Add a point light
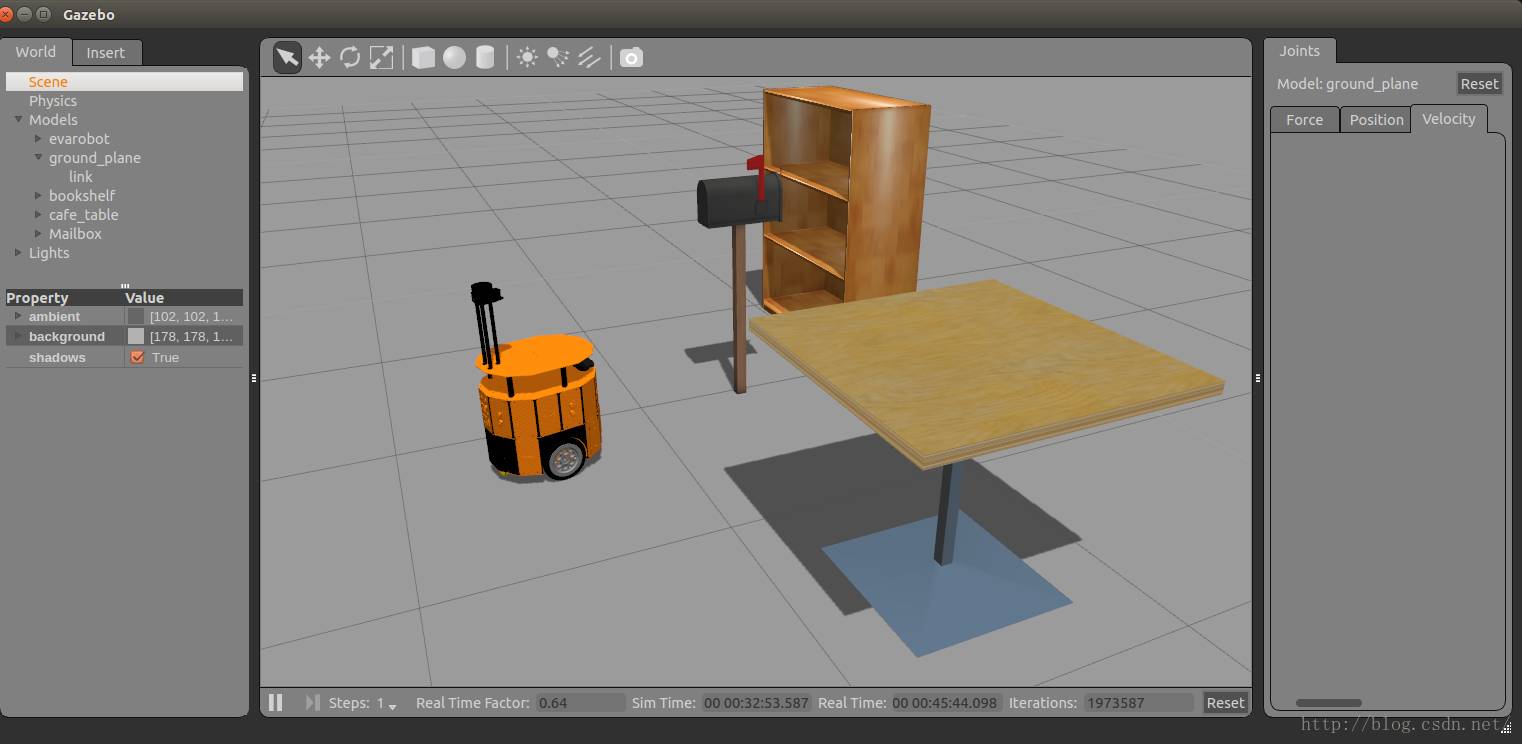The image size is (1522, 744). pyautogui.click(x=527, y=57)
